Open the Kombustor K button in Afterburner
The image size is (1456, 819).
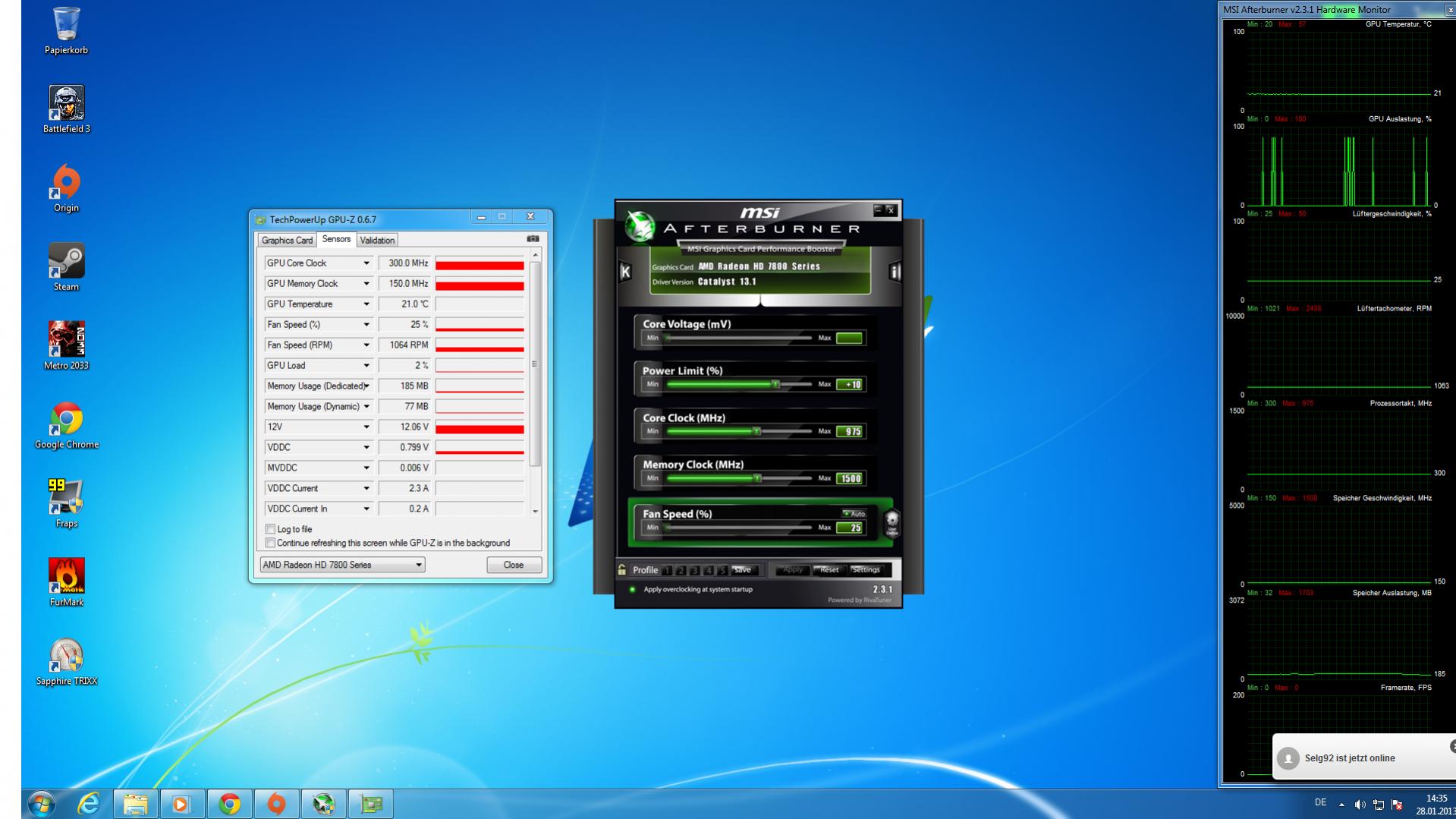(x=625, y=272)
